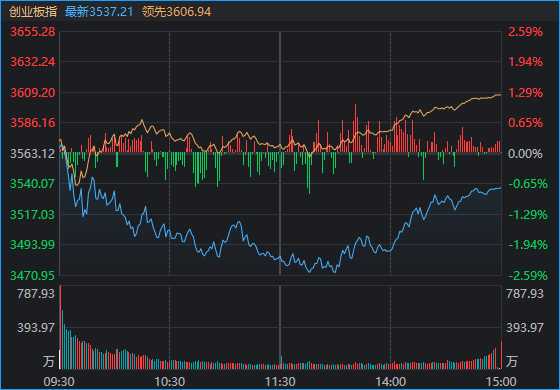The height and width of the screenshot is (390, 560).
Task: Select the green -0.65% percentage label
Action: (528, 184)
